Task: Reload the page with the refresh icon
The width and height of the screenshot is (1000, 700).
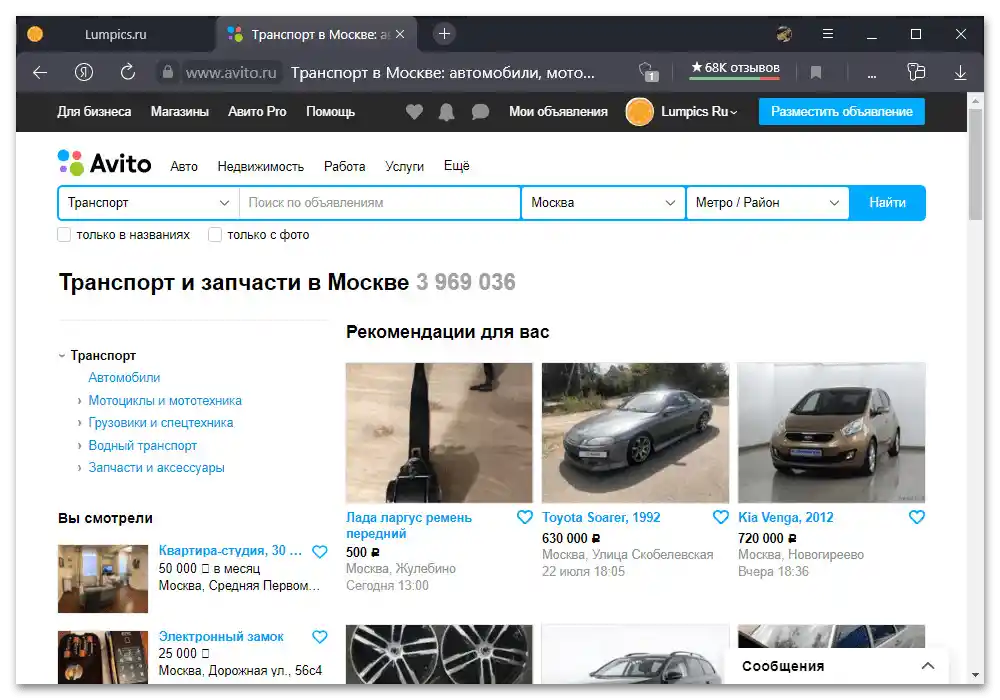Action: (x=128, y=72)
